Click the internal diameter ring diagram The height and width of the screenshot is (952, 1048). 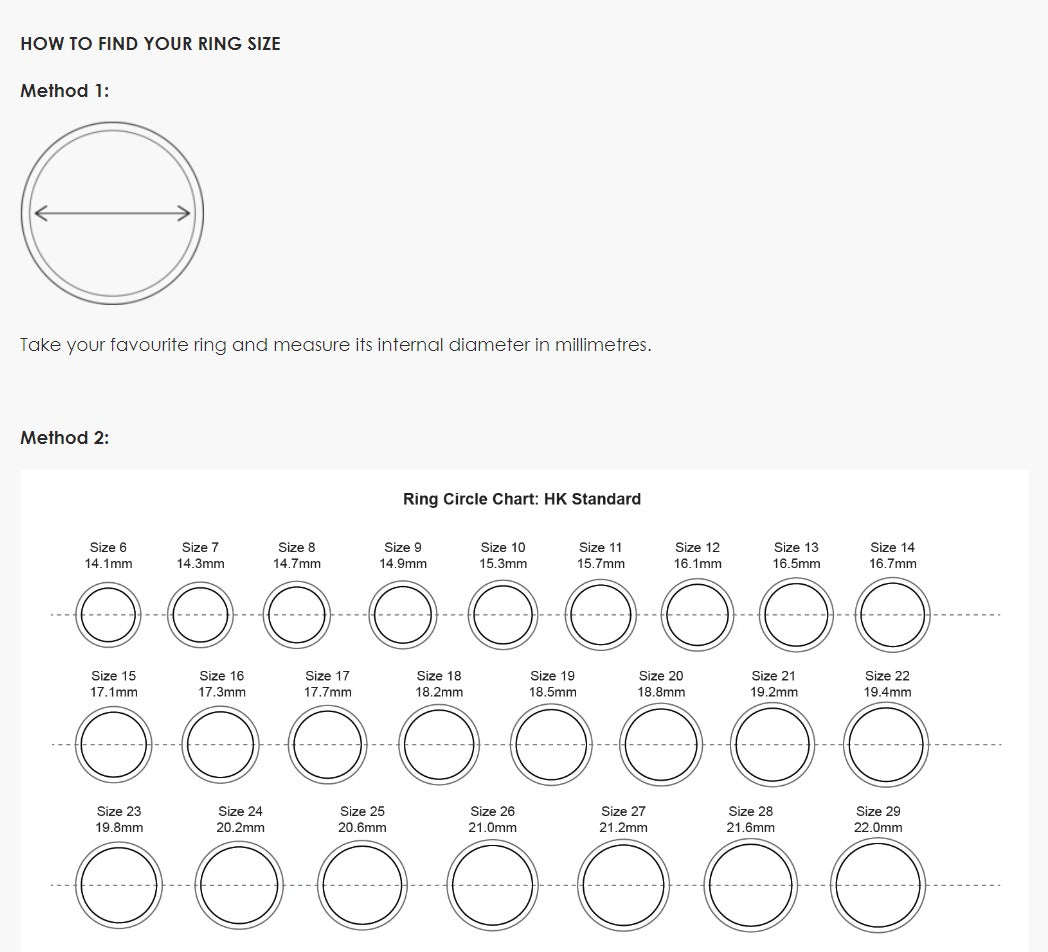click(112, 213)
